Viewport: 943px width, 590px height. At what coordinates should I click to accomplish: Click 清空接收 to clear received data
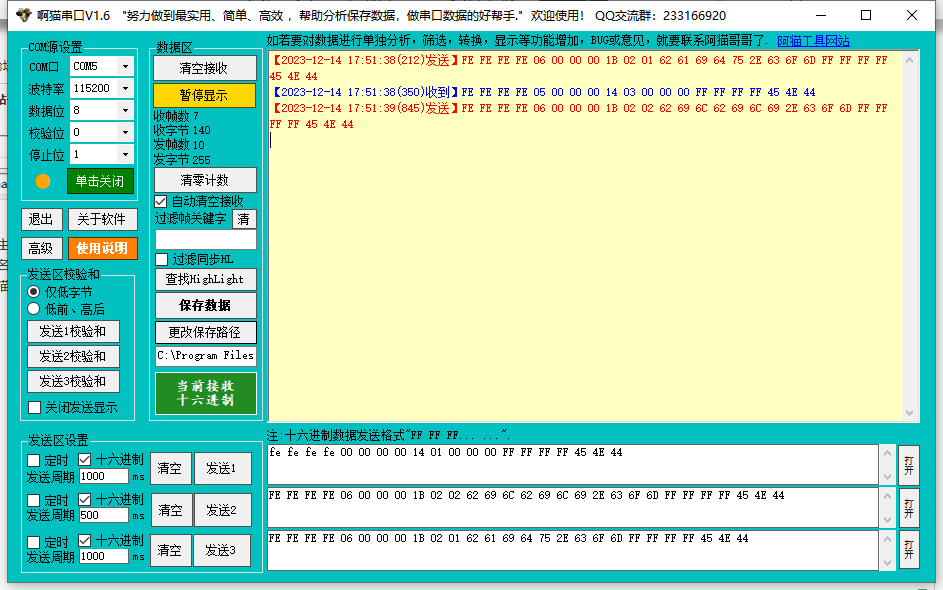click(x=205, y=69)
